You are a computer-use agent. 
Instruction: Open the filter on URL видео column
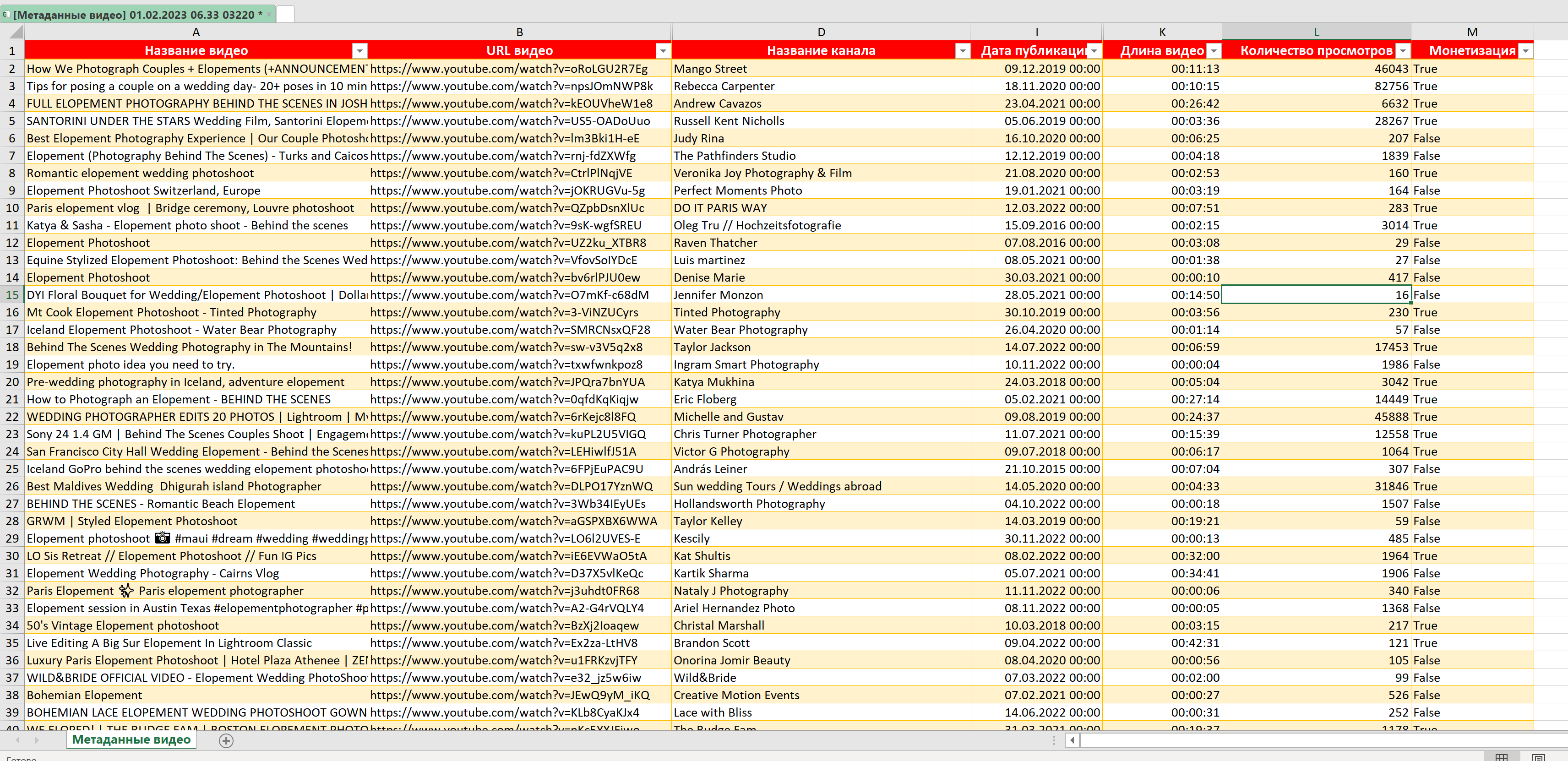(x=664, y=51)
